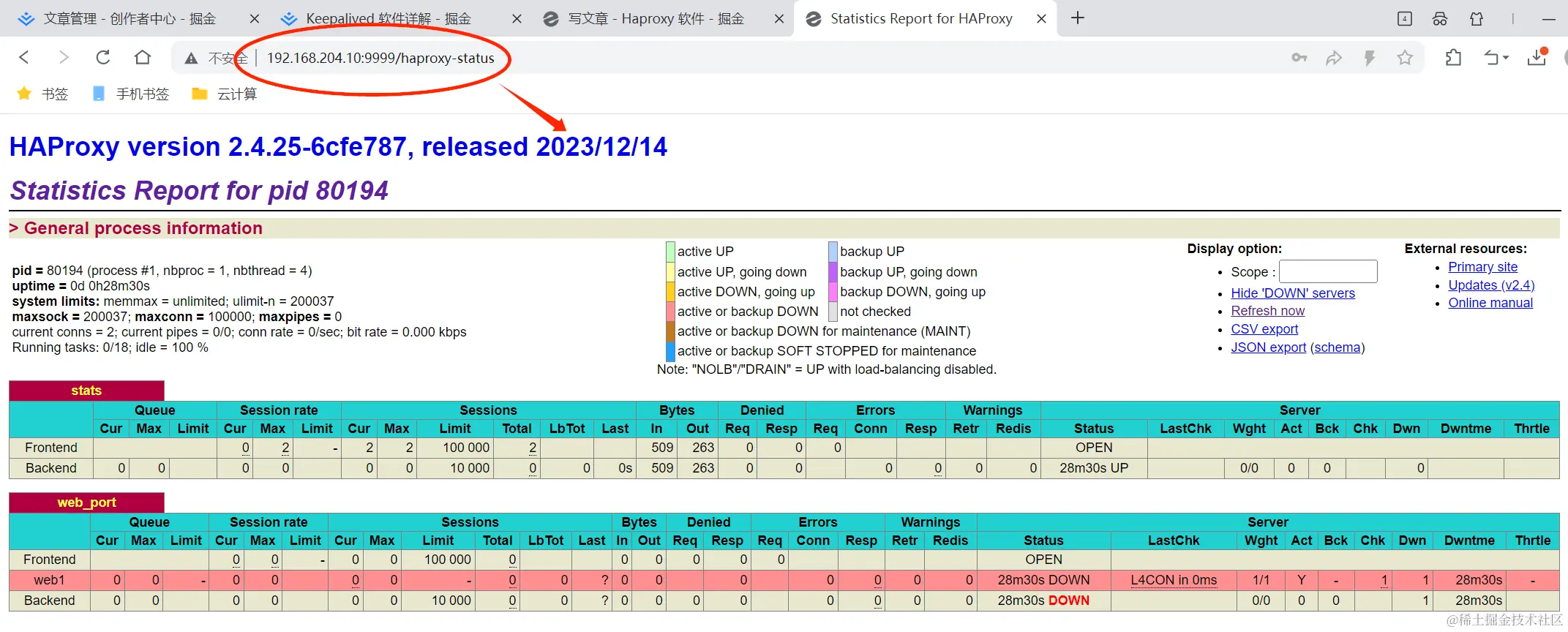The image size is (1568, 632).
Task: Click the CSV export link
Action: tap(1264, 329)
